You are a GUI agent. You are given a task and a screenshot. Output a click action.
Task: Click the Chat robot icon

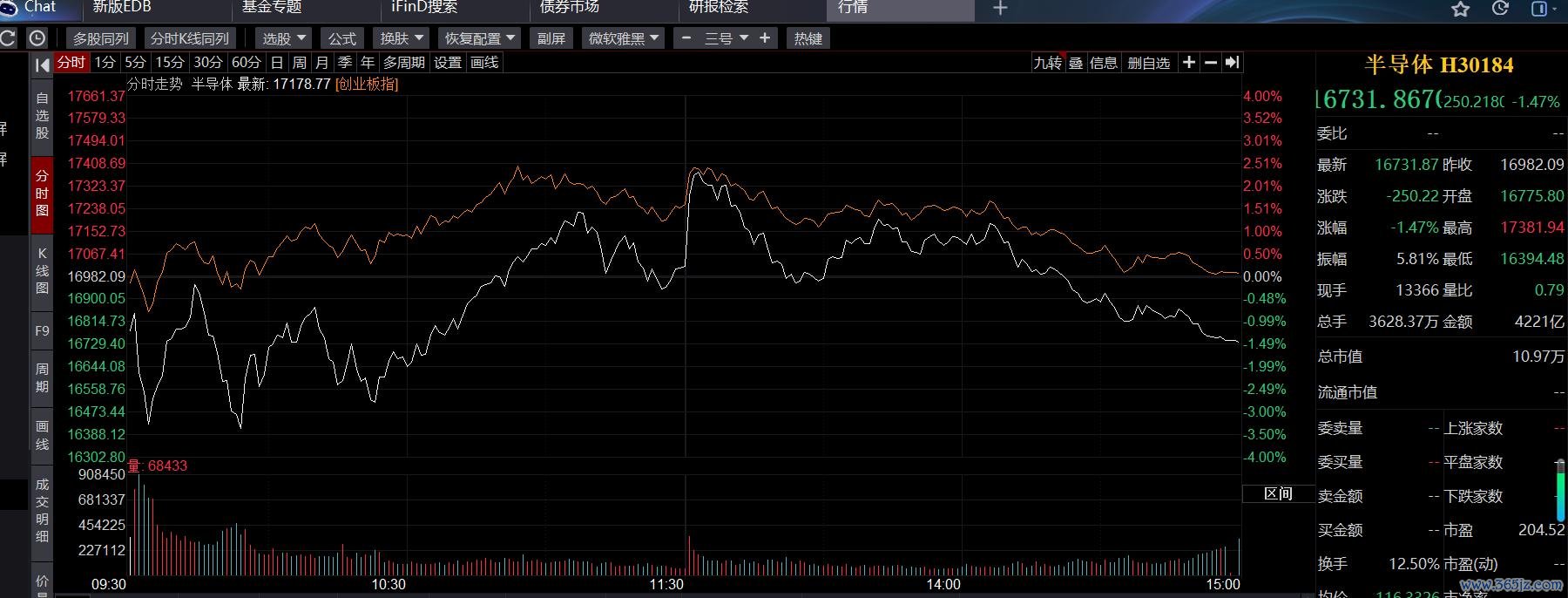pos(9,8)
